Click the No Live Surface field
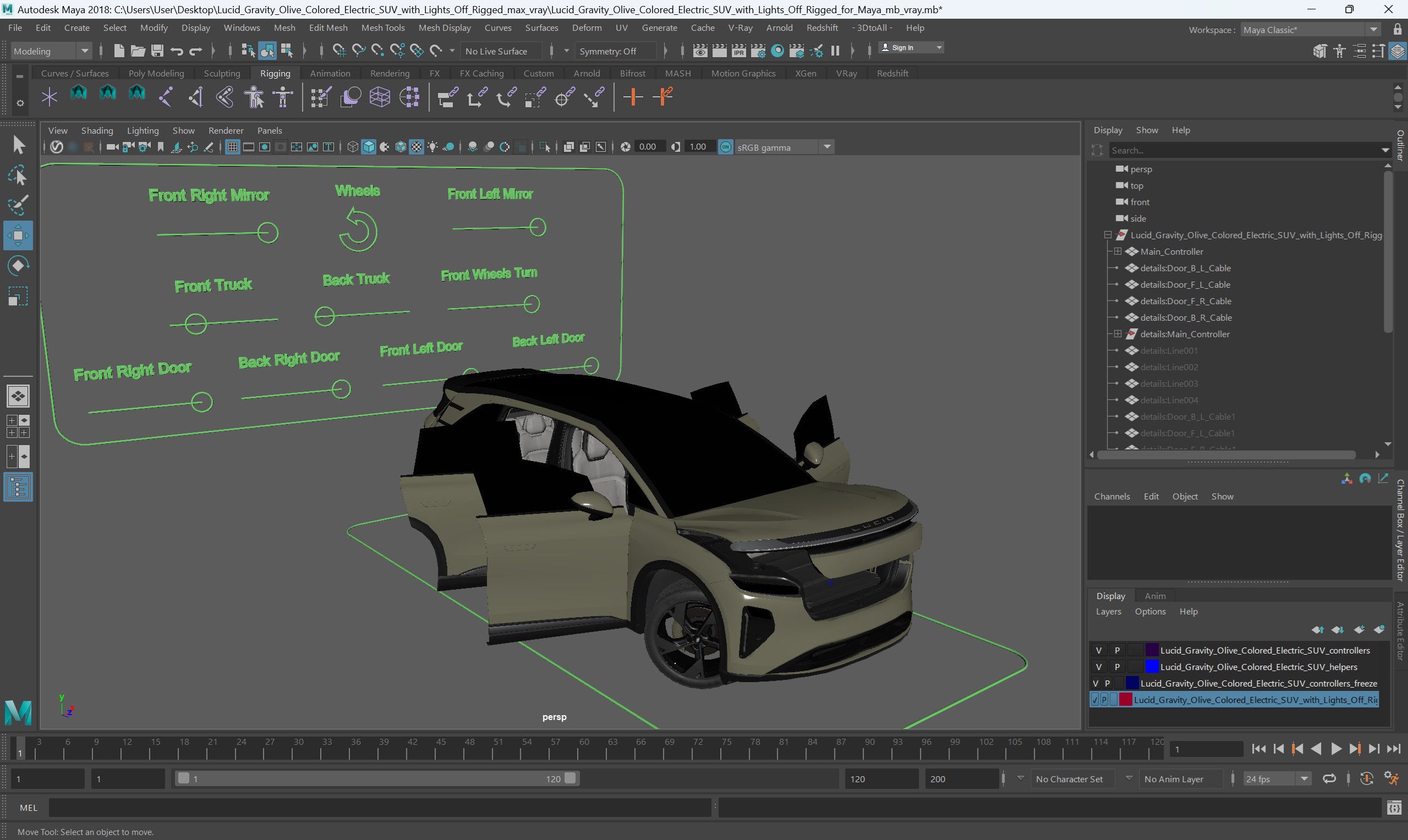1408x840 pixels. (x=502, y=51)
